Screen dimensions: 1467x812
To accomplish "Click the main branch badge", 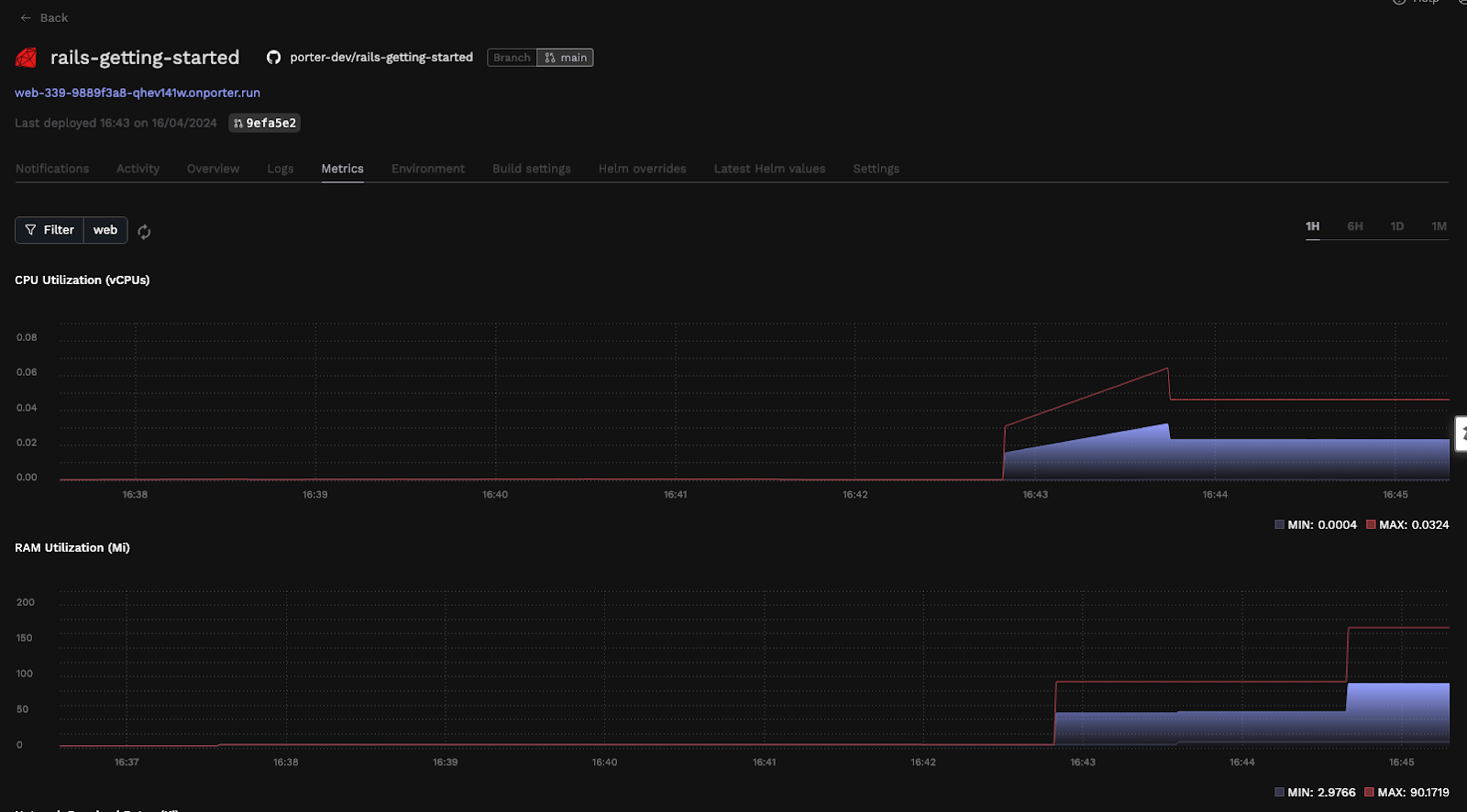I will 565,58.
